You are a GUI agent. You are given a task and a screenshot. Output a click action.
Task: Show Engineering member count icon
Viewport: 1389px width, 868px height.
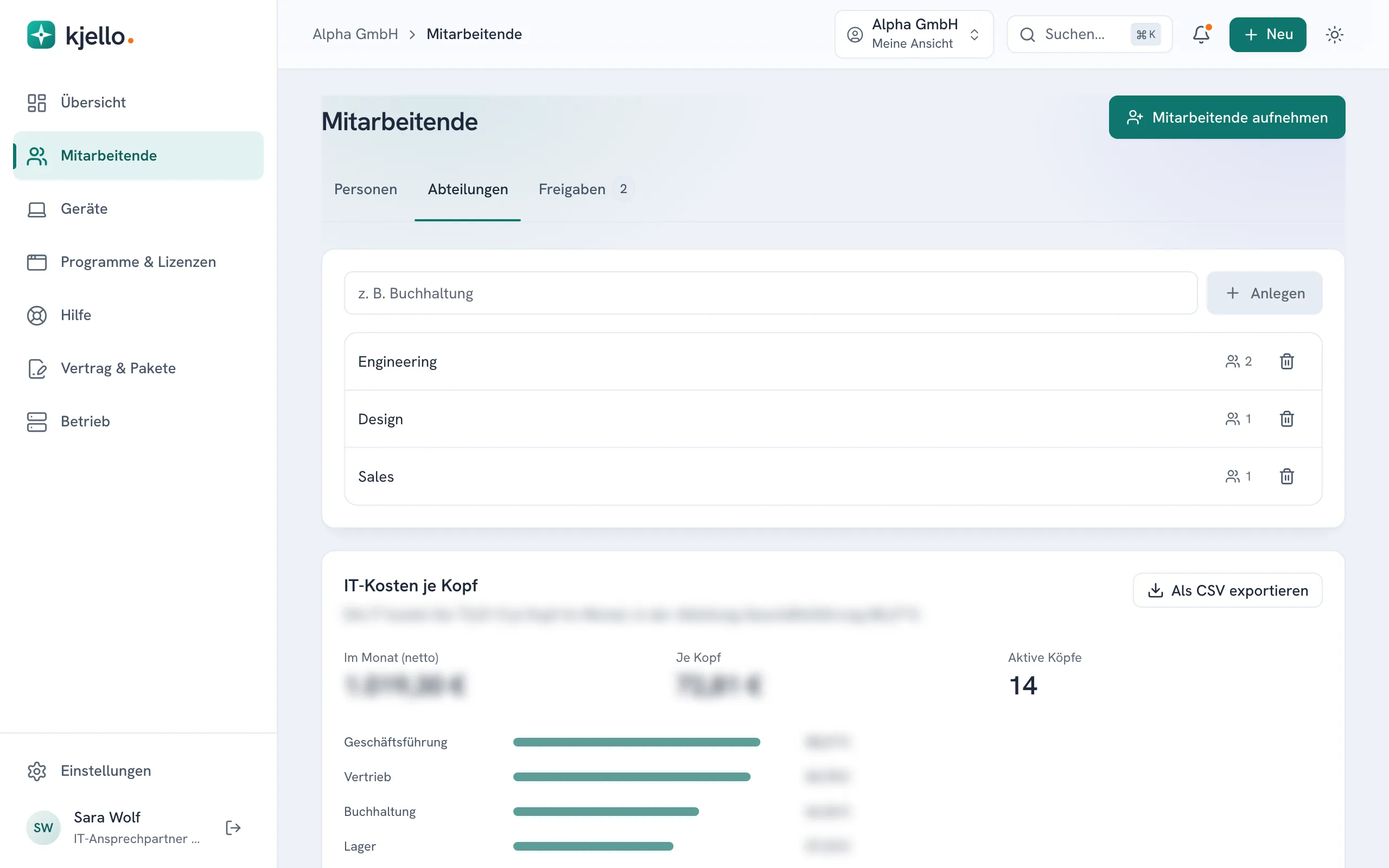[1232, 361]
